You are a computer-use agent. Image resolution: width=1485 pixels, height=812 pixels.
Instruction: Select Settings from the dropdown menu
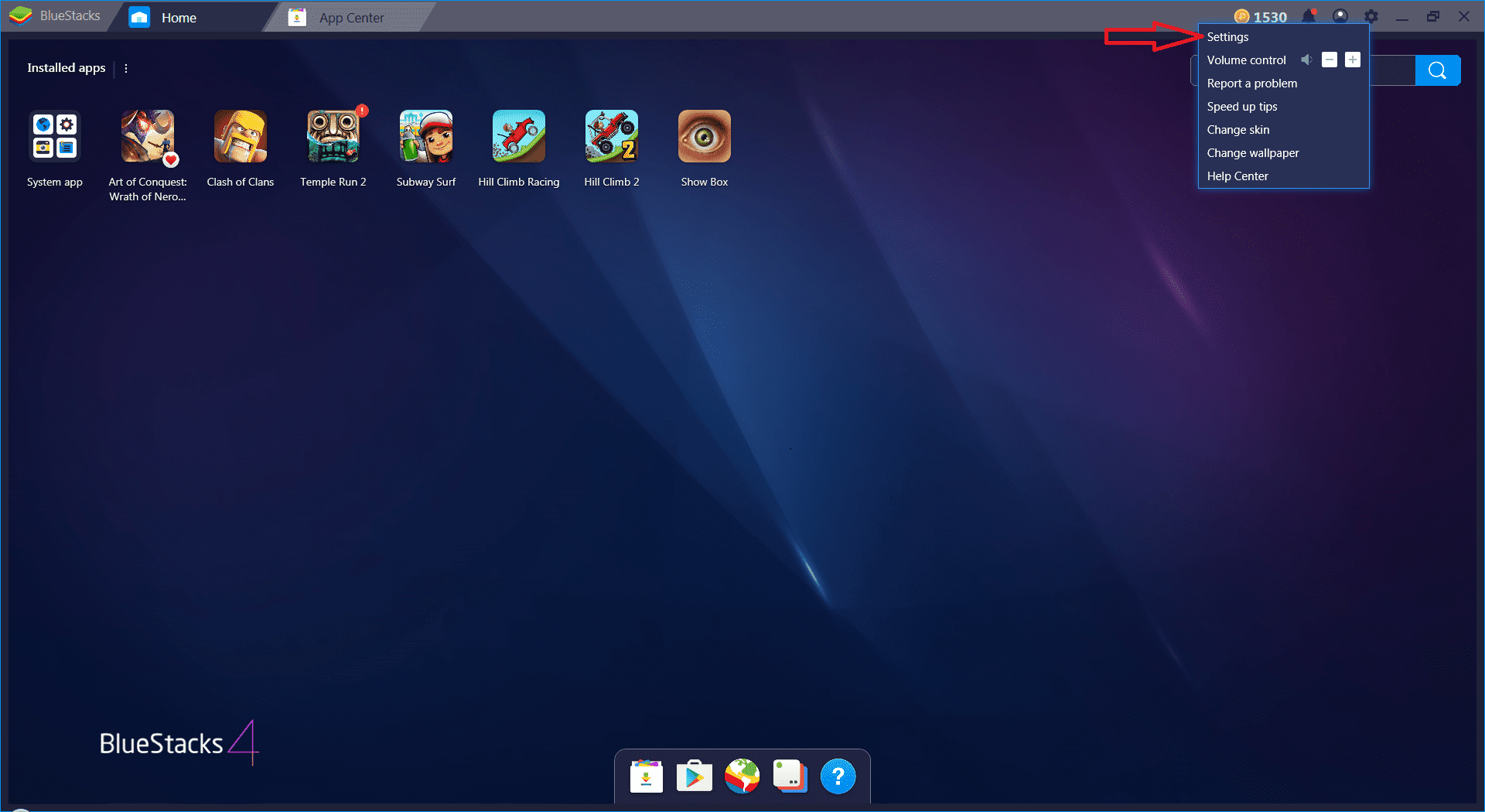click(x=1227, y=37)
